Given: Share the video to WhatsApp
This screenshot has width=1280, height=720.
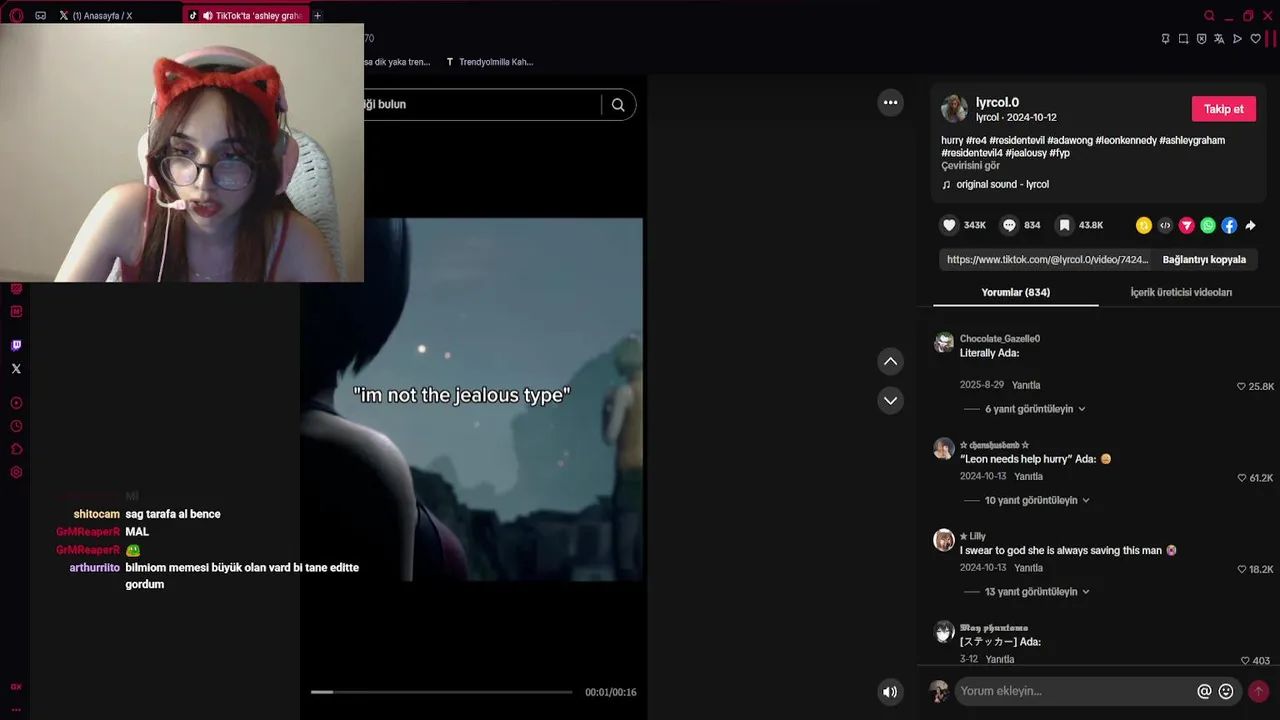Looking at the screenshot, I should click(1208, 225).
